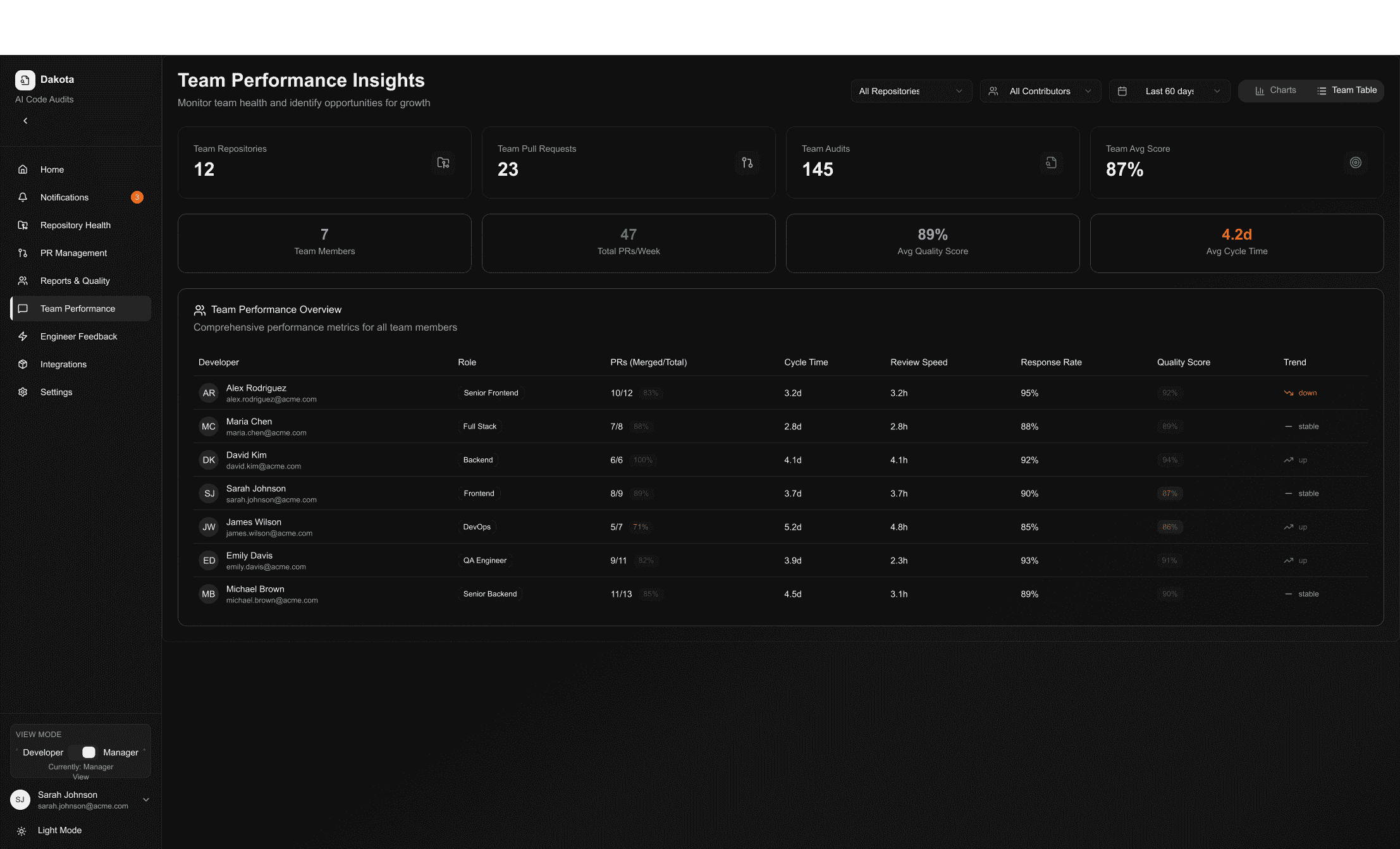Click the Settings gear icon
Screen dimensions: 1400x849
[23, 392]
